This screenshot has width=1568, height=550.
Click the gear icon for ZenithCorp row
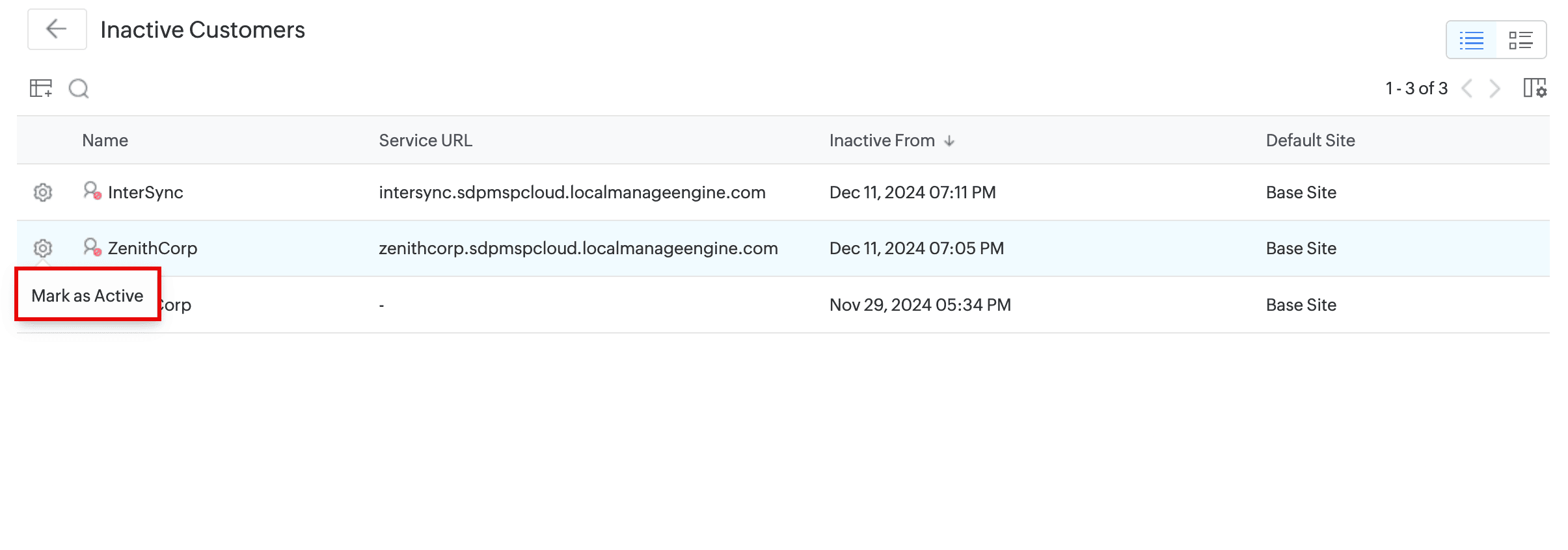pos(43,248)
